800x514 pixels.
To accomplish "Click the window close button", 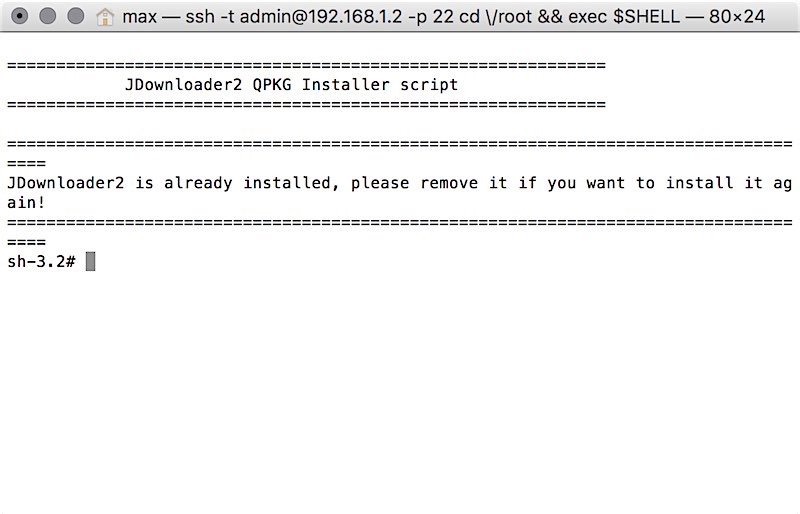I will (x=18, y=17).
